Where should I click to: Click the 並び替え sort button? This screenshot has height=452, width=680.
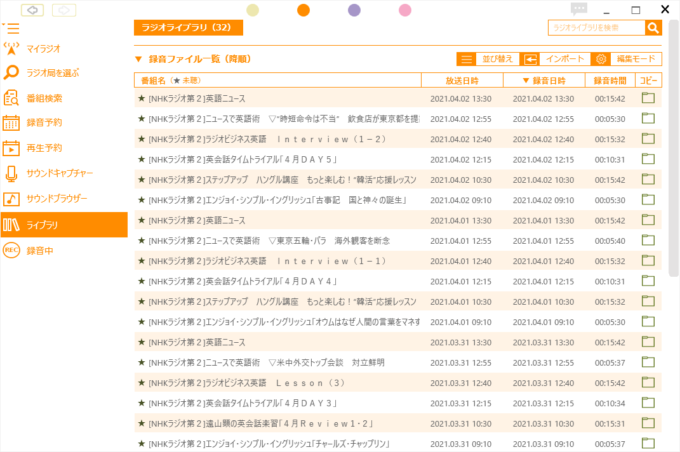click(x=497, y=59)
